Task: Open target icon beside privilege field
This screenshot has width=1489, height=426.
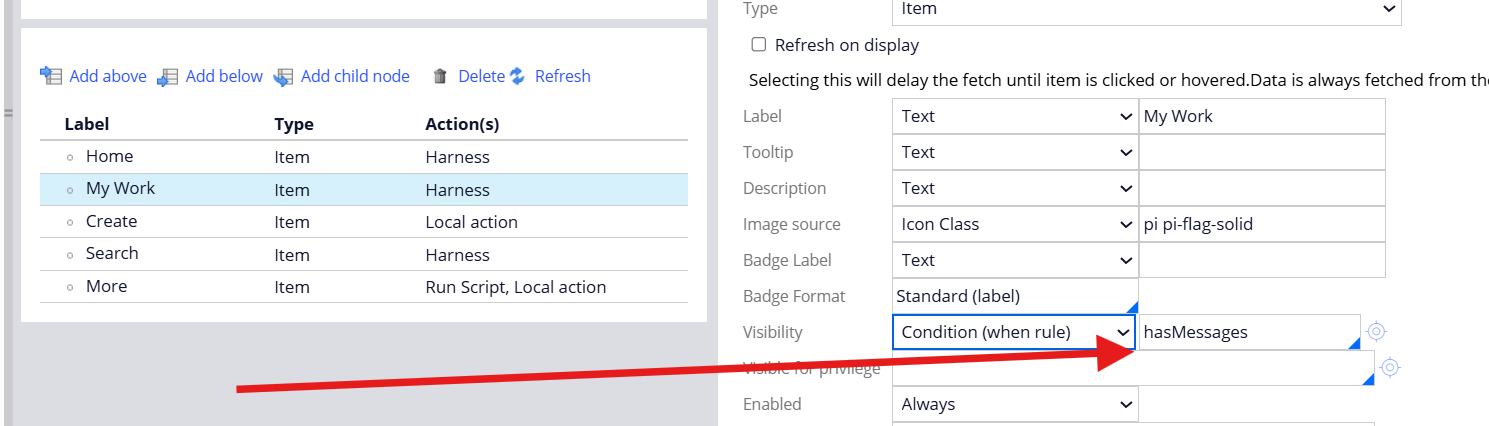Action: [1389, 367]
